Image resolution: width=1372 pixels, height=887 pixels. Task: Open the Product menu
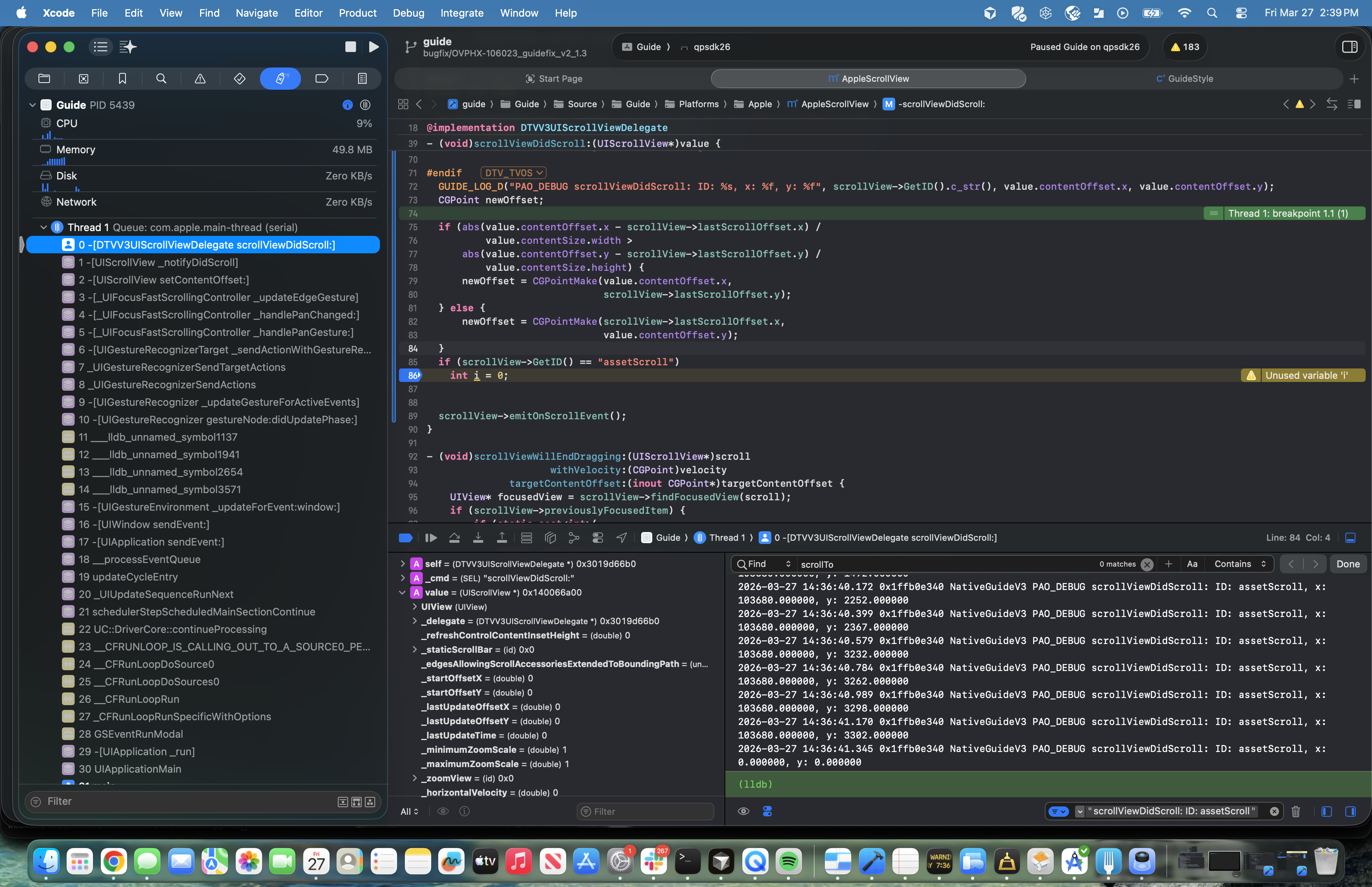[357, 13]
